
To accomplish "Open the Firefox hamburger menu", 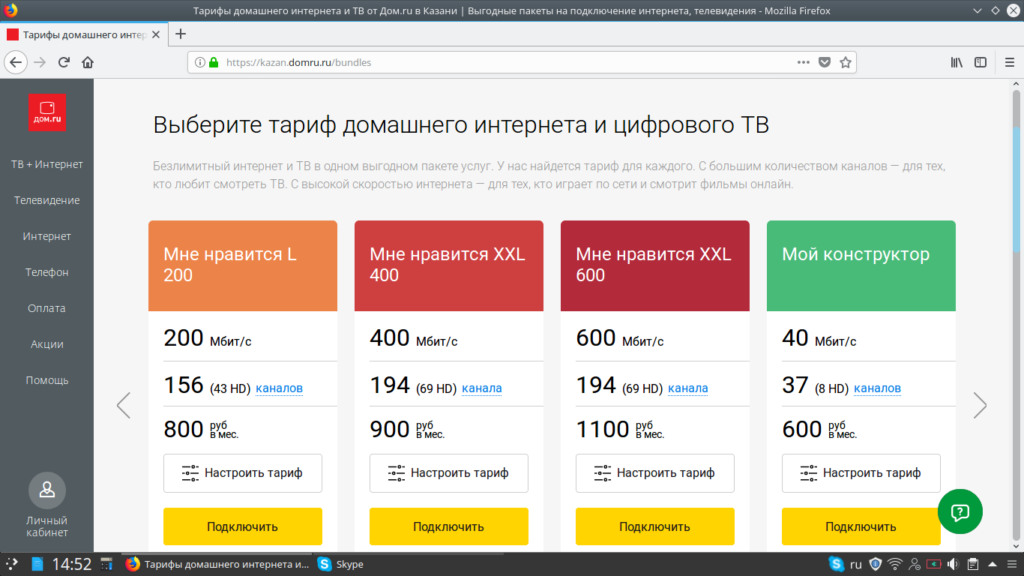I will pyautogui.click(x=1010, y=63).
